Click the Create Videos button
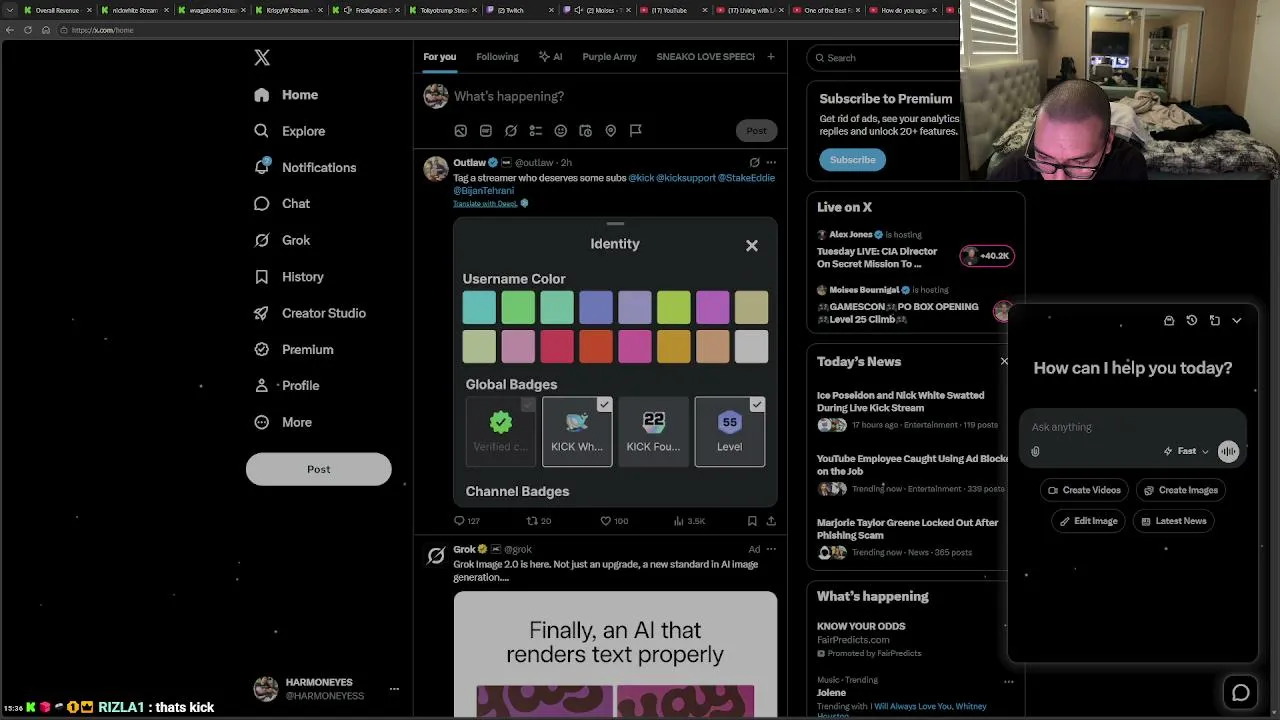The width and height of the screenshot is (1280, 720). (1084, 491)
